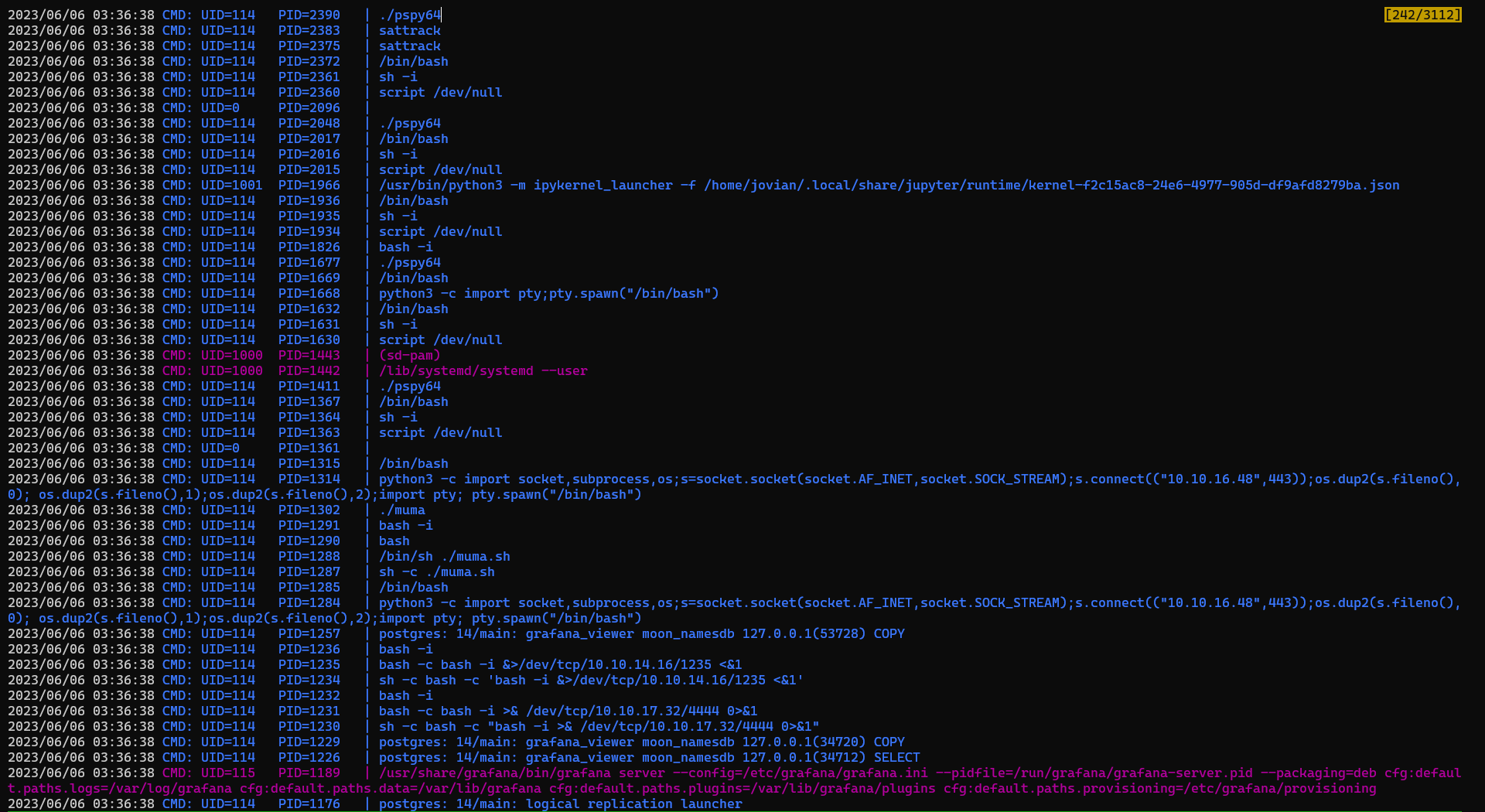Select the moon_namesdb SELECT query line
1485x812 pixels.
coord(648,757)
